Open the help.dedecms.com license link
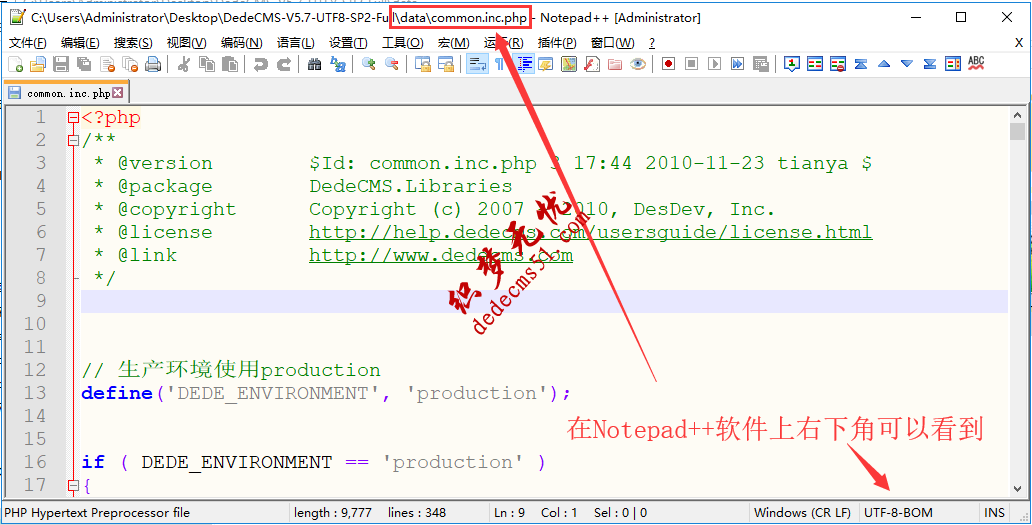Screen dimensions: 1032x525 point(590,232)
